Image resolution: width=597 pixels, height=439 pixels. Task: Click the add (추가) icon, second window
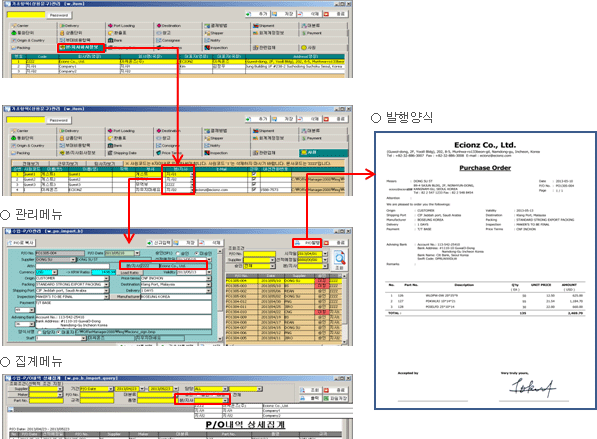248,119
